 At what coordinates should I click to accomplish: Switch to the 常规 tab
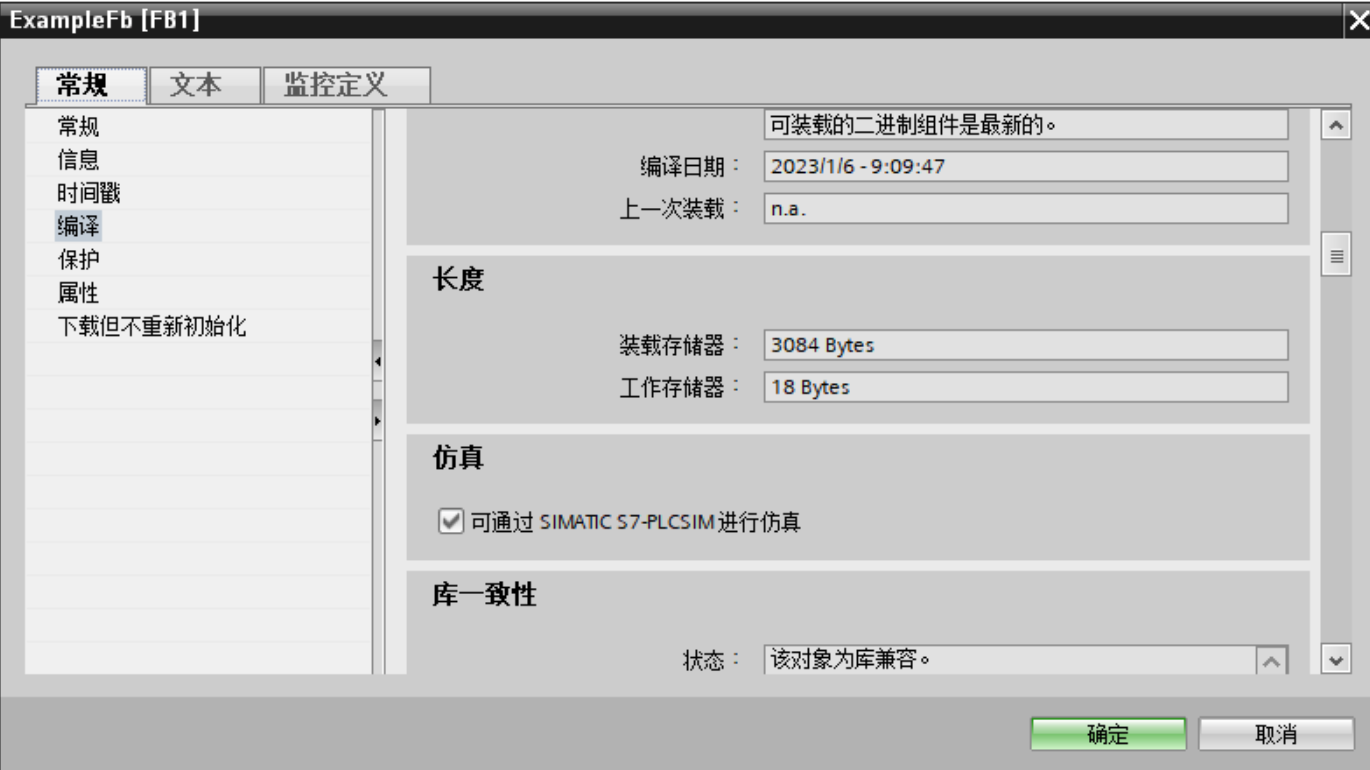coord(91,86)
